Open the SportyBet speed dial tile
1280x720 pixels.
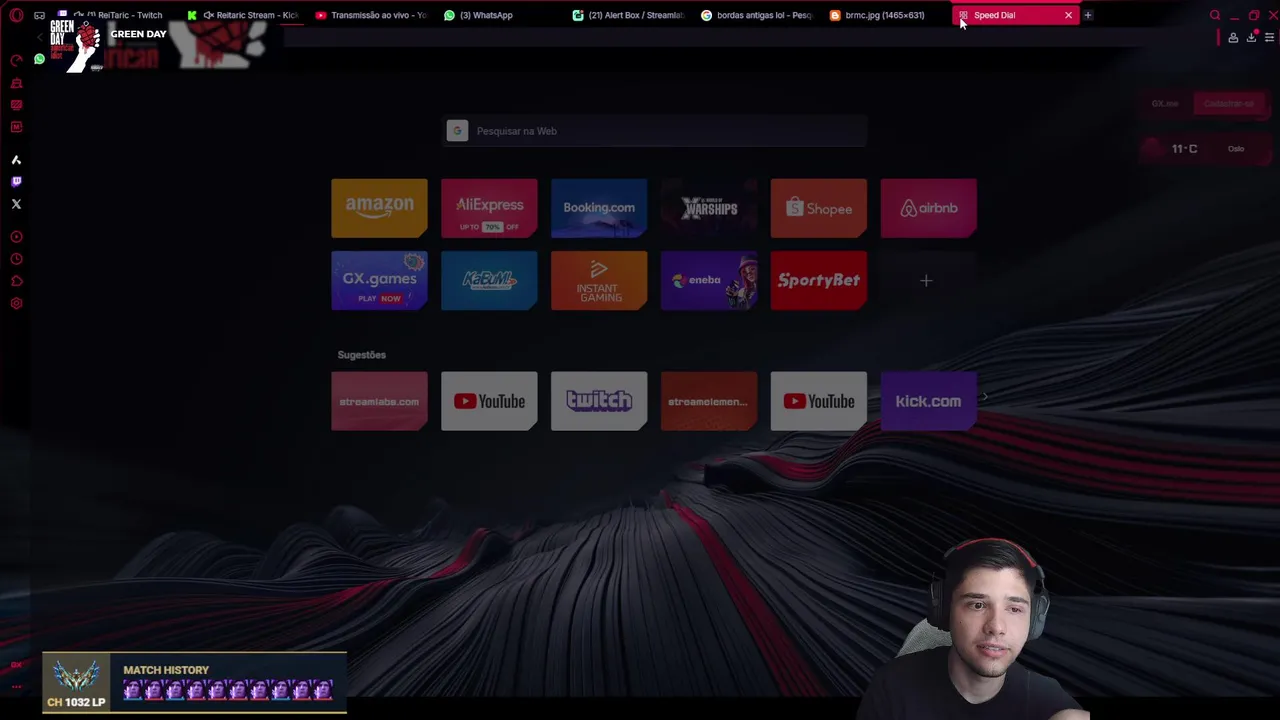819,281
